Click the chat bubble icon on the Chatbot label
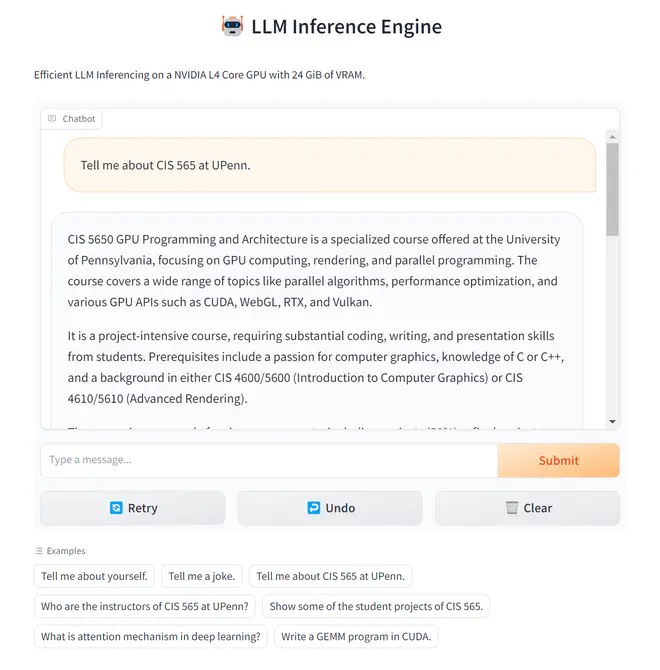 pyautogui.click(x=52, y=119)
